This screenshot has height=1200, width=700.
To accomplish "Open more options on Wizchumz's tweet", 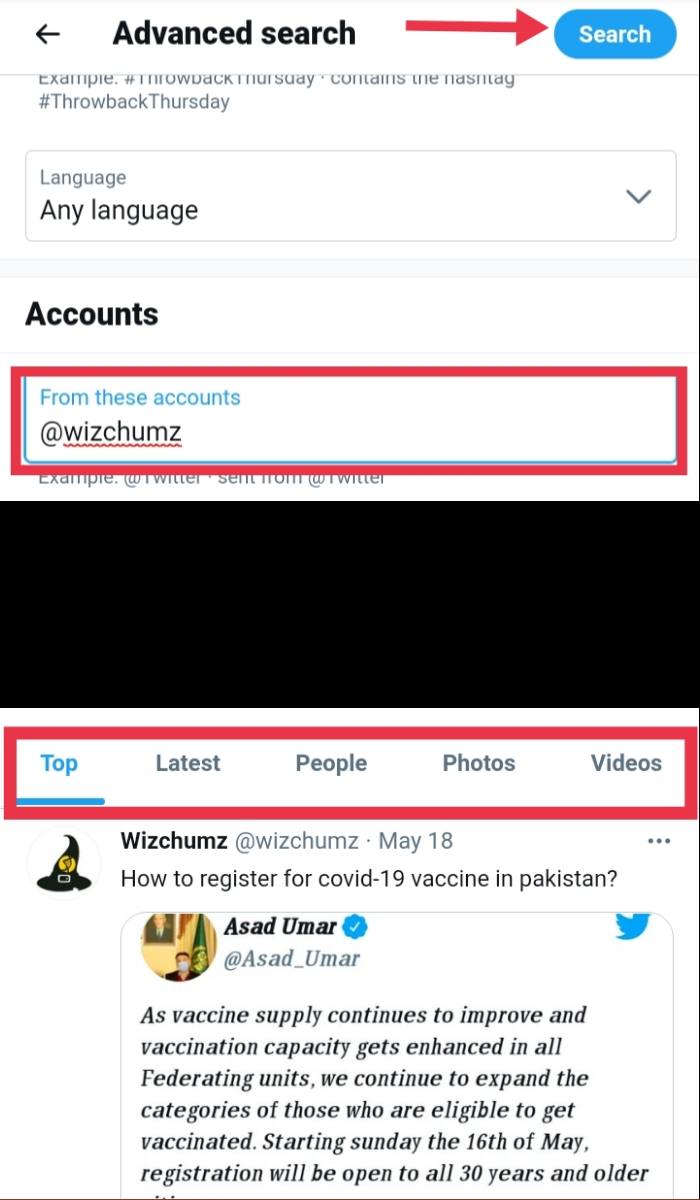I will point(658,841).
